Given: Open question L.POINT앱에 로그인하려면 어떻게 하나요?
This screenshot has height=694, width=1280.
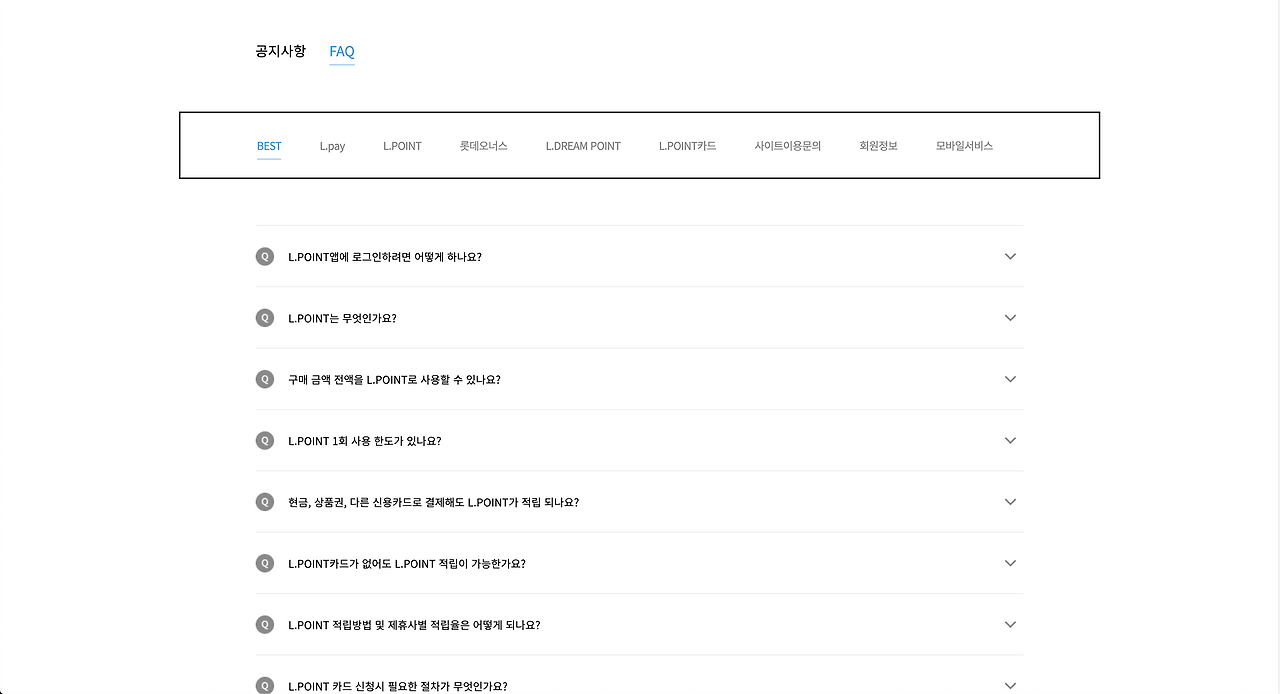Looking at the screenshot, I should coord(385,257).
